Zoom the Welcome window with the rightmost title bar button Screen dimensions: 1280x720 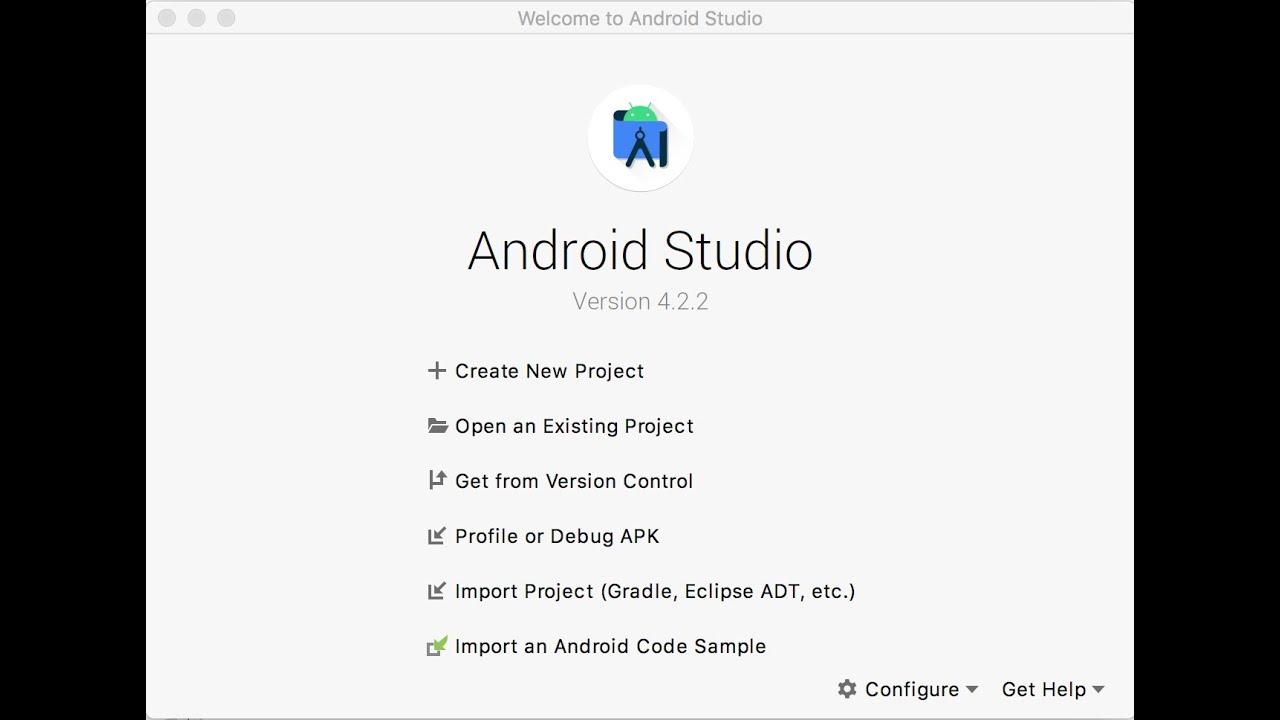227,18
